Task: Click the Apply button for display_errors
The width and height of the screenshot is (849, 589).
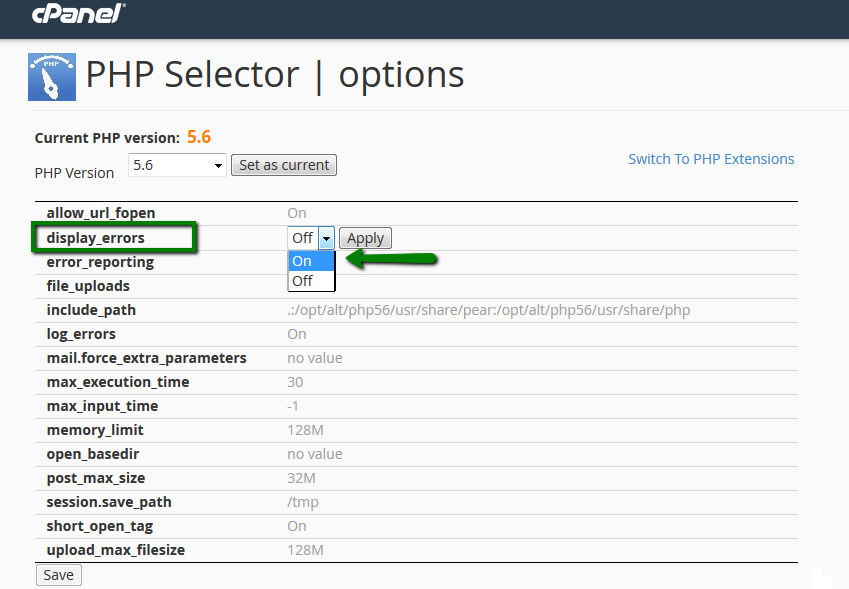Action: pyautogui.click(x=365, y=238)
